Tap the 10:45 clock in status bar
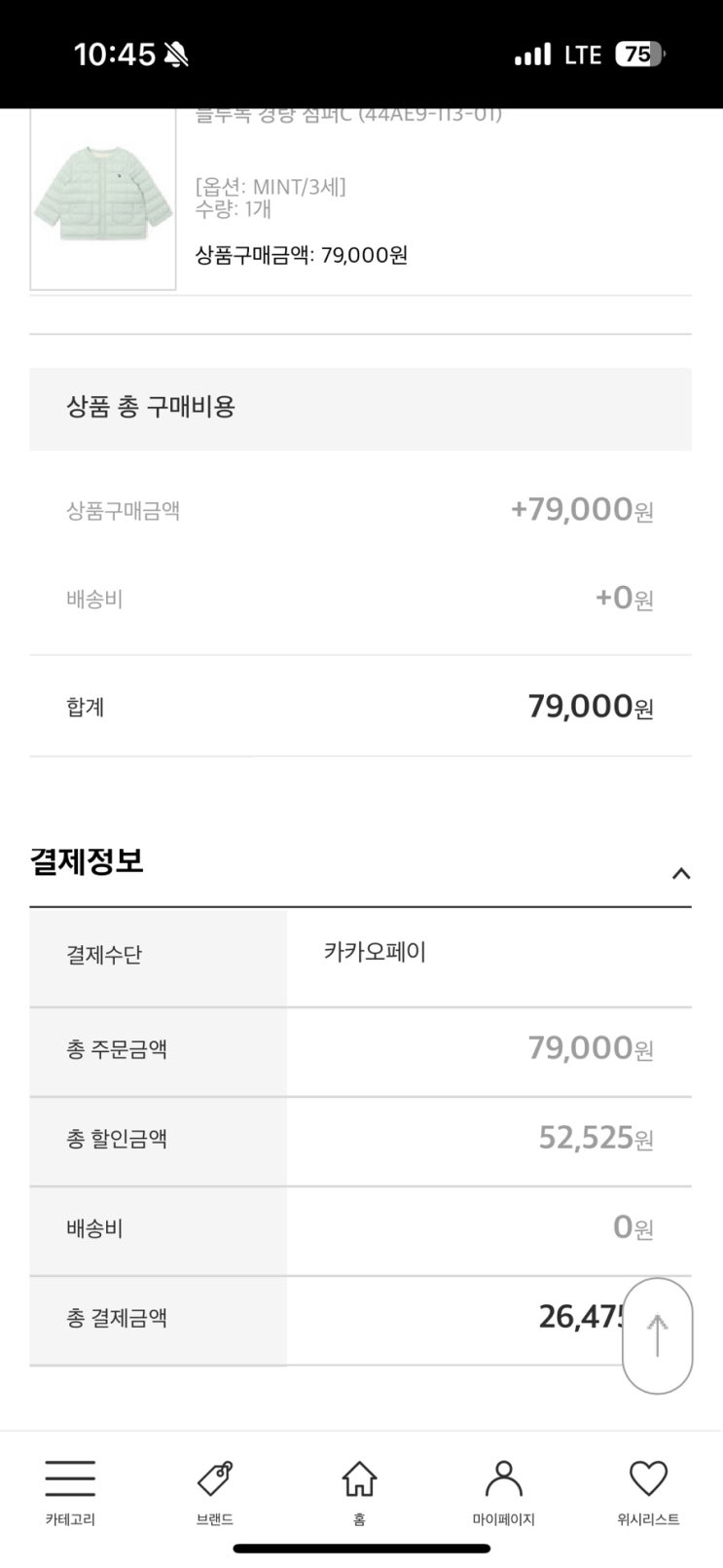 click(115, 55)
